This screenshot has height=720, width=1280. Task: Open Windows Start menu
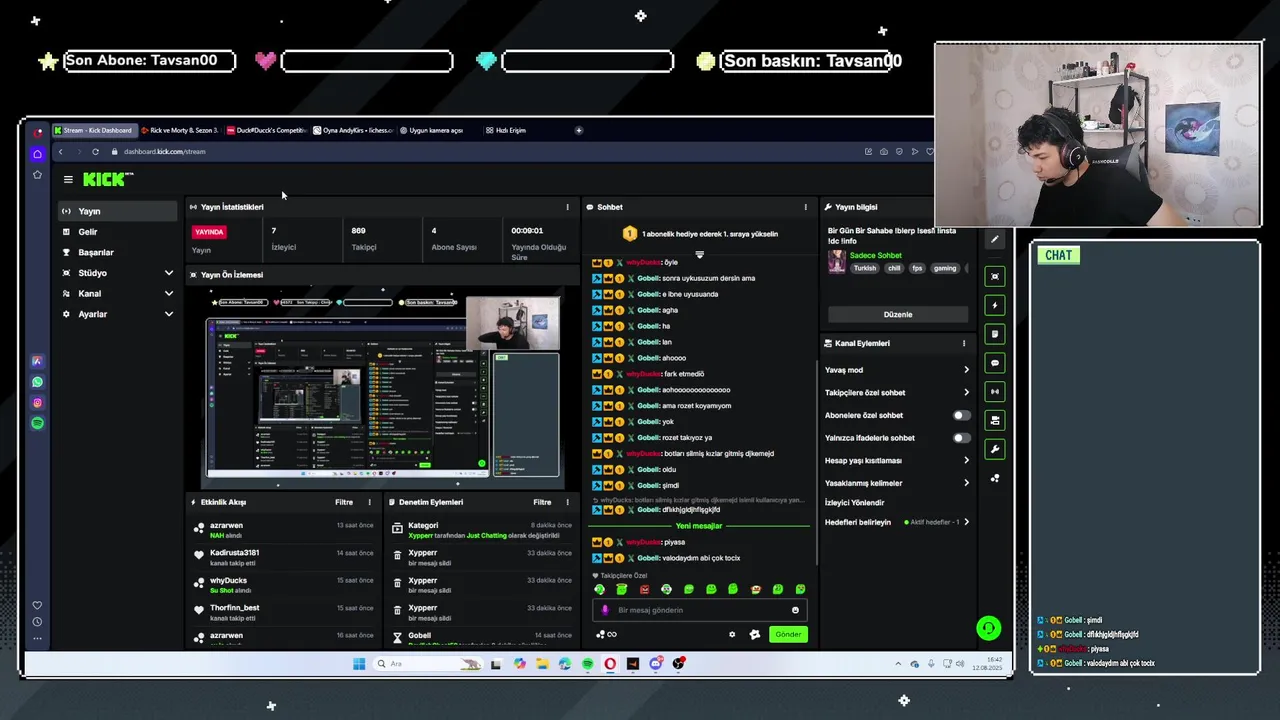click(x=359, y=664)
